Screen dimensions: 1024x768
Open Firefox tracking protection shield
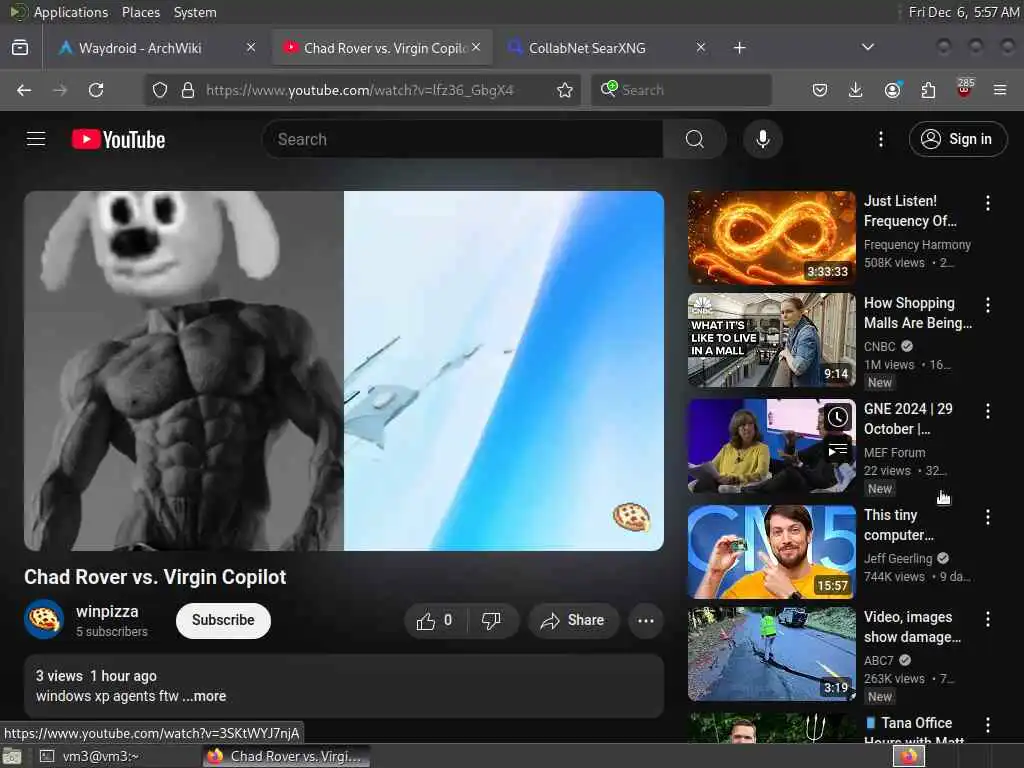click(x=160, y=90)
